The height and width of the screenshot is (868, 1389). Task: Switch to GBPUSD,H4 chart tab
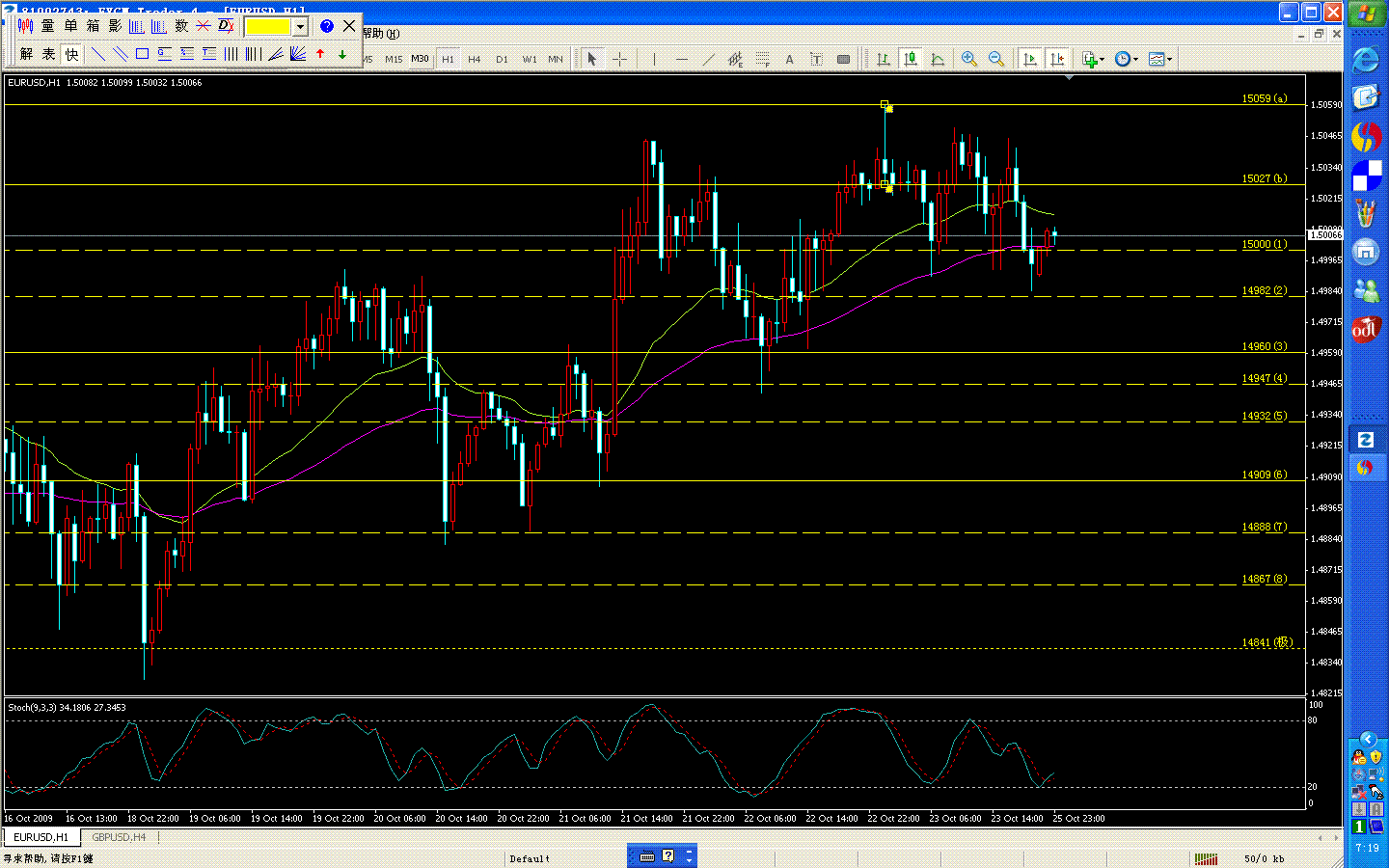tap(119, 837)
